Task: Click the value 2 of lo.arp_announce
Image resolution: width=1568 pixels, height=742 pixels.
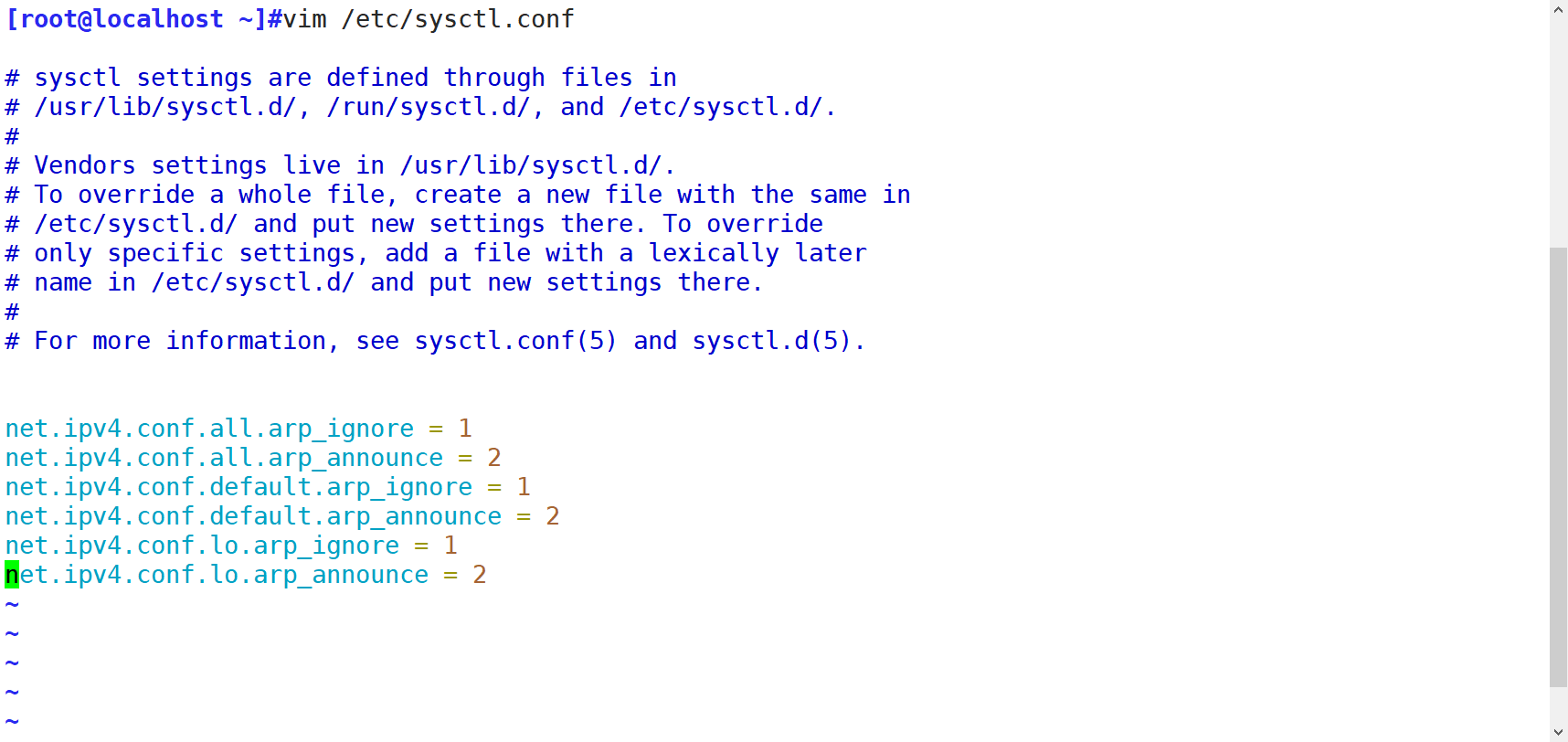Action: pyautogui.click(x=480, y=575)
